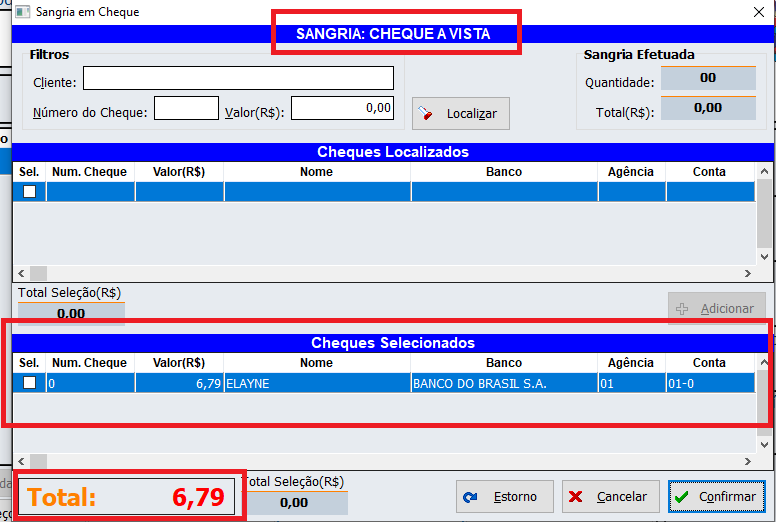Click Banco column header in Cheques Localizados

[504, 172]
